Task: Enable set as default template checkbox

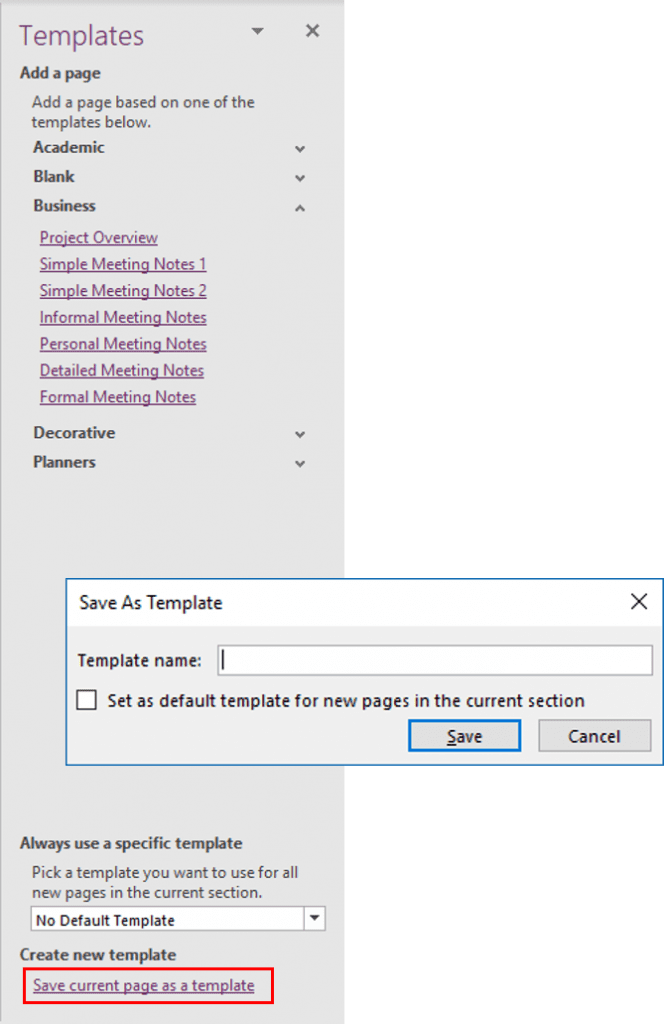Action: tap(87, 700)
